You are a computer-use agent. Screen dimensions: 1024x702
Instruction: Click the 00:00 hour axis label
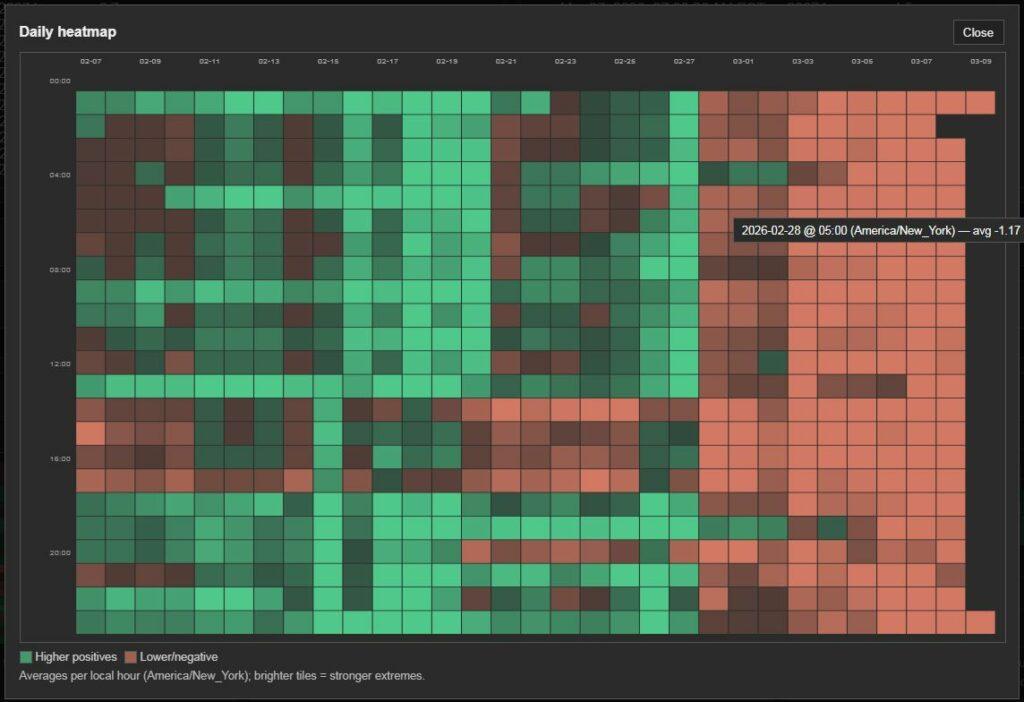[60, 81]
